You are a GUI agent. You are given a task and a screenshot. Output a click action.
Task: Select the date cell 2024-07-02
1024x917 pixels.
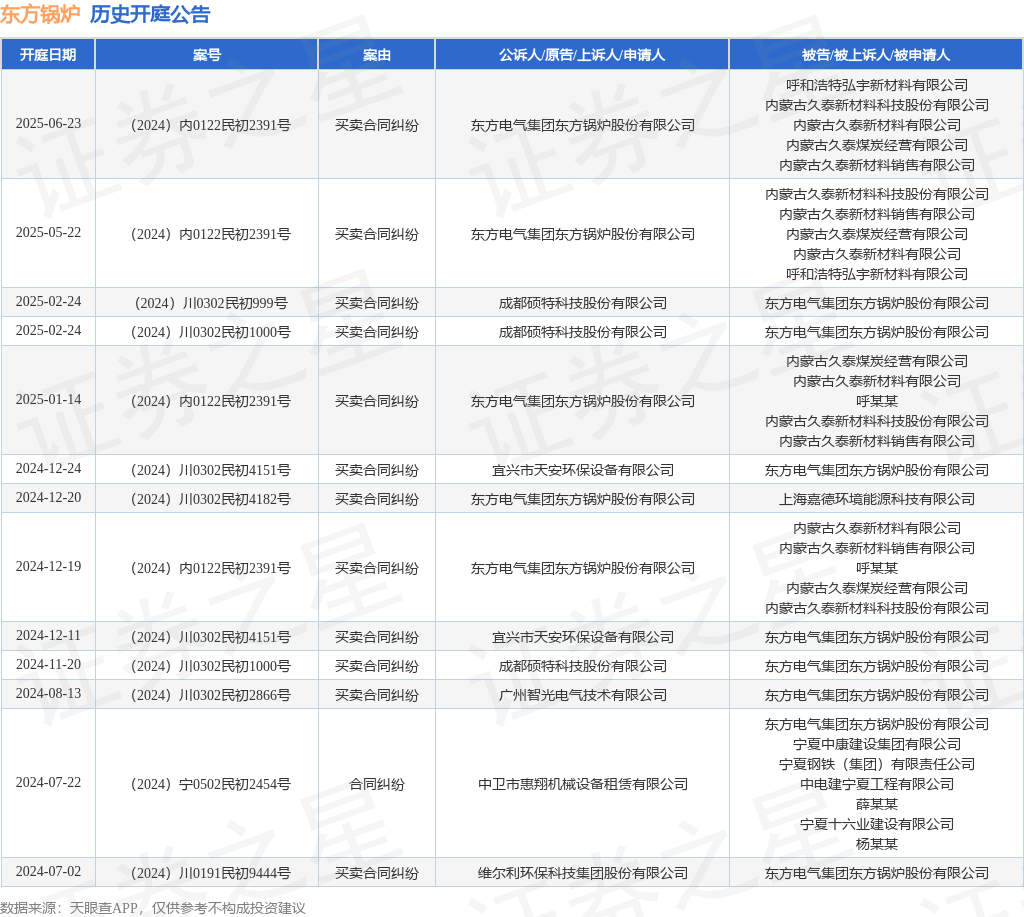pos(48,871)
